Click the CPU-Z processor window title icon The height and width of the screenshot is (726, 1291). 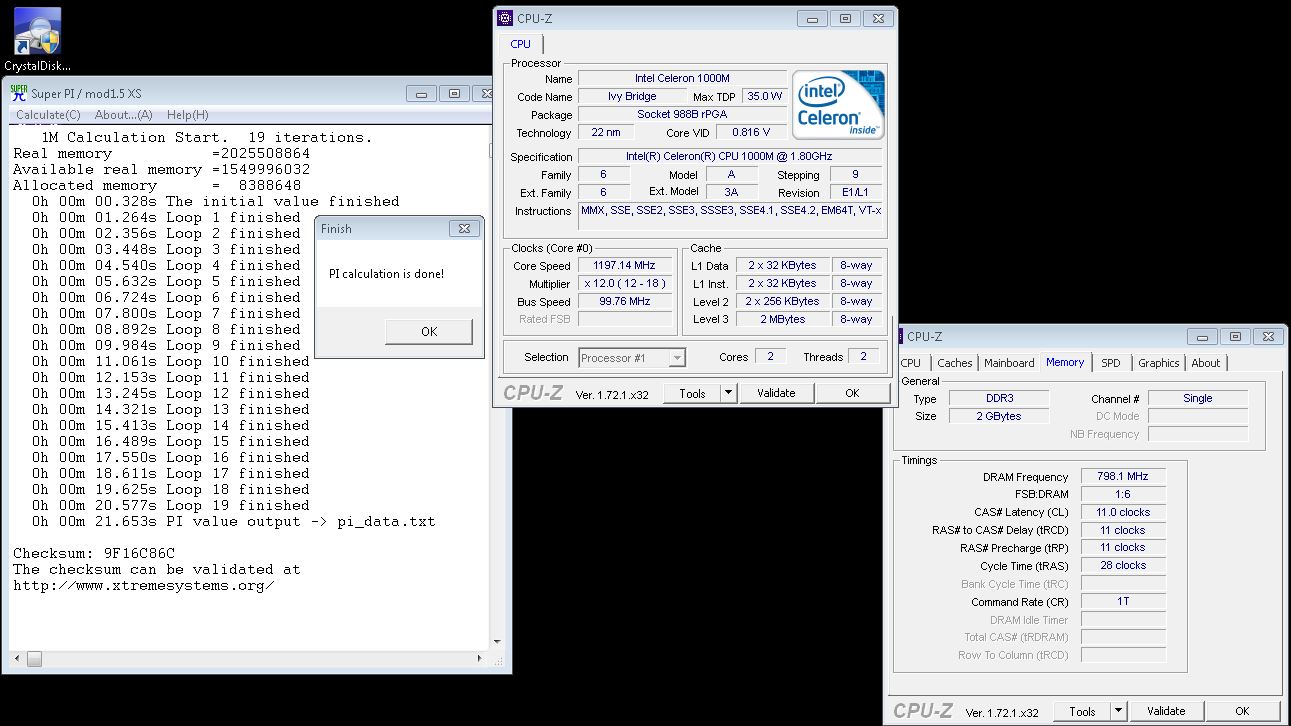505,18
